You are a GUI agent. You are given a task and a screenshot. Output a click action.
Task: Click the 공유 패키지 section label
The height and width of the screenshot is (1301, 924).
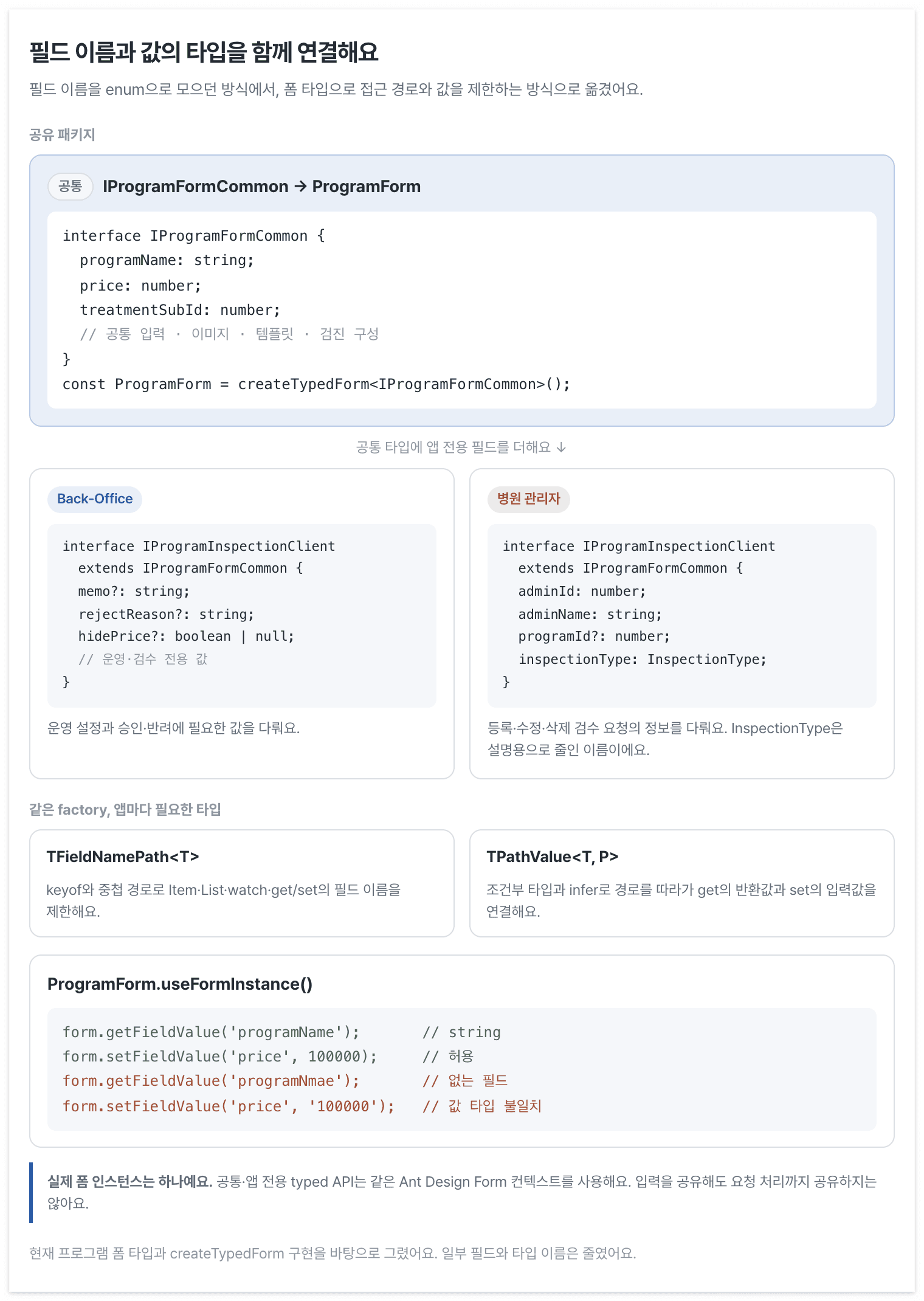point(63,134)
